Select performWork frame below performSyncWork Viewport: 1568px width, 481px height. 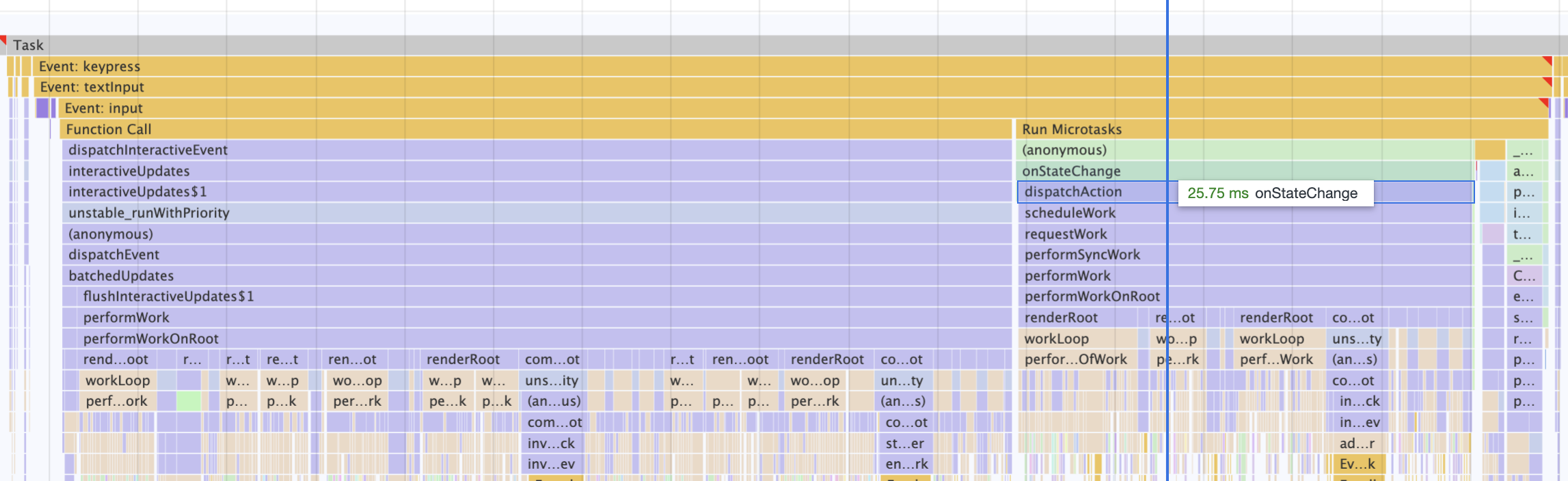click(x=1244, y=275)
